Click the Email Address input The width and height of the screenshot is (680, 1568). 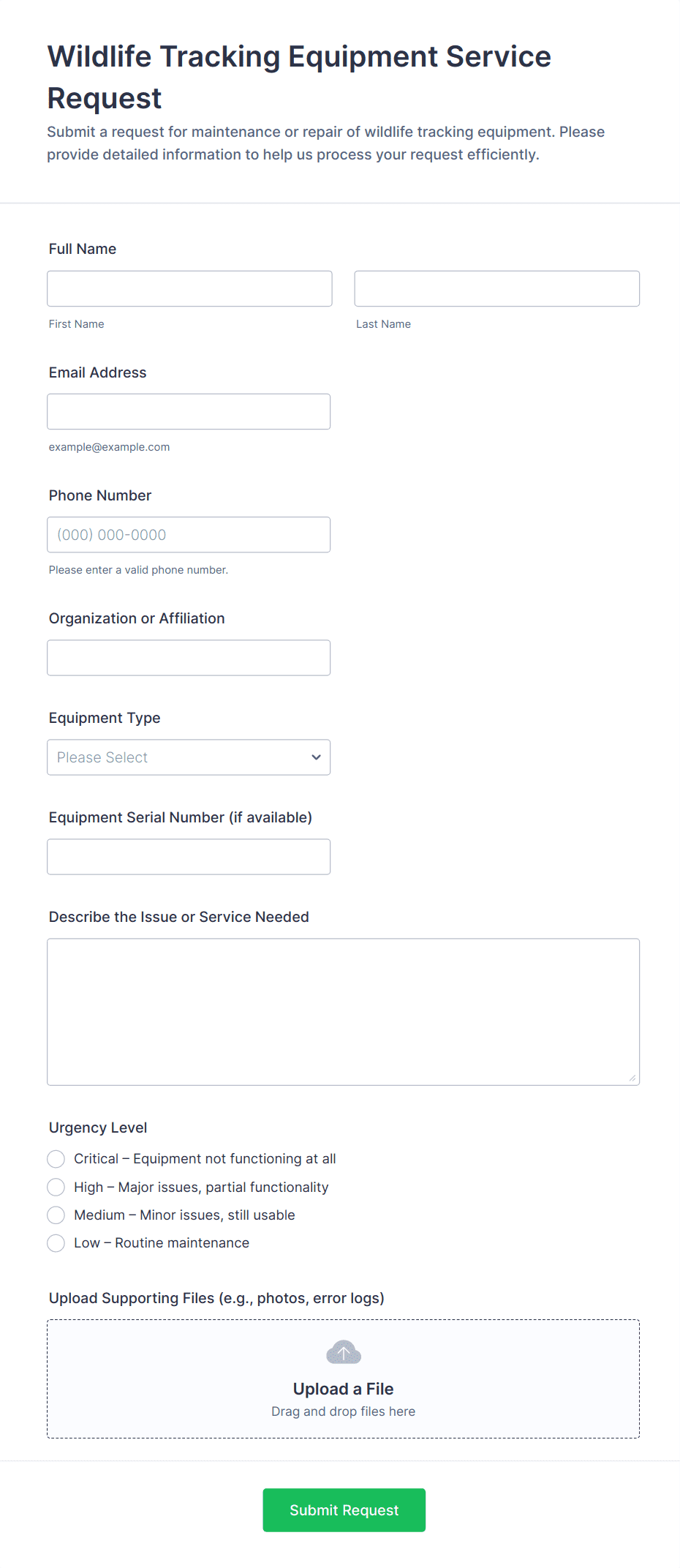[x=188, y=412]
